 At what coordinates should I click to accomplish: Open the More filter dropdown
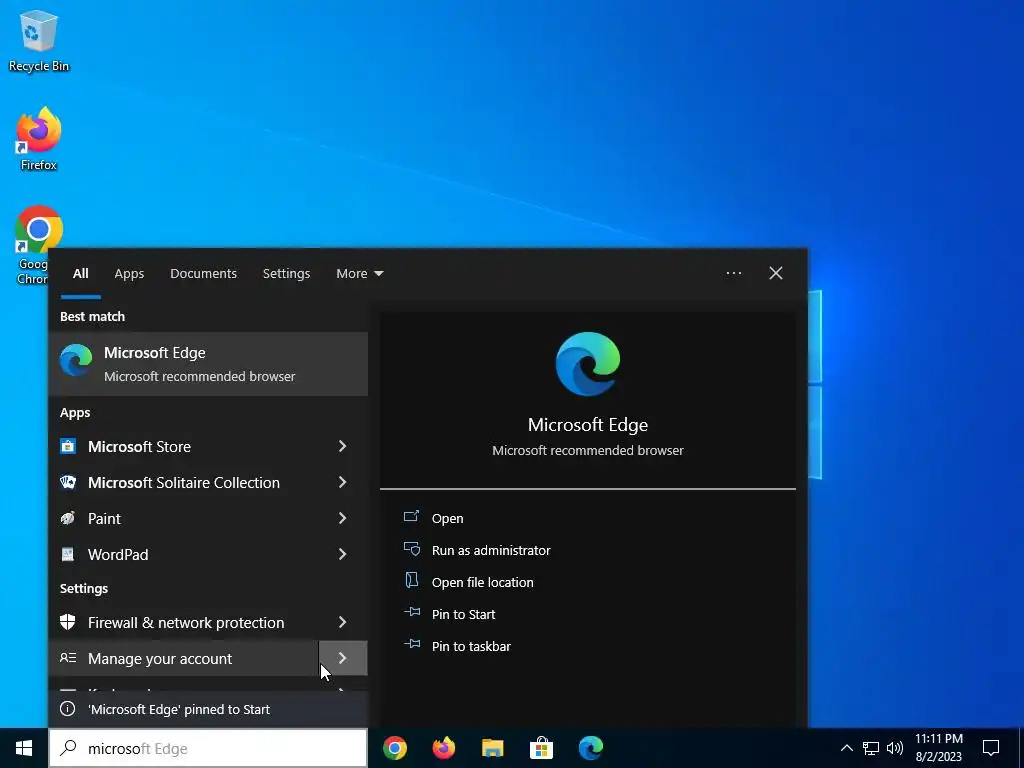coord(359,274)
